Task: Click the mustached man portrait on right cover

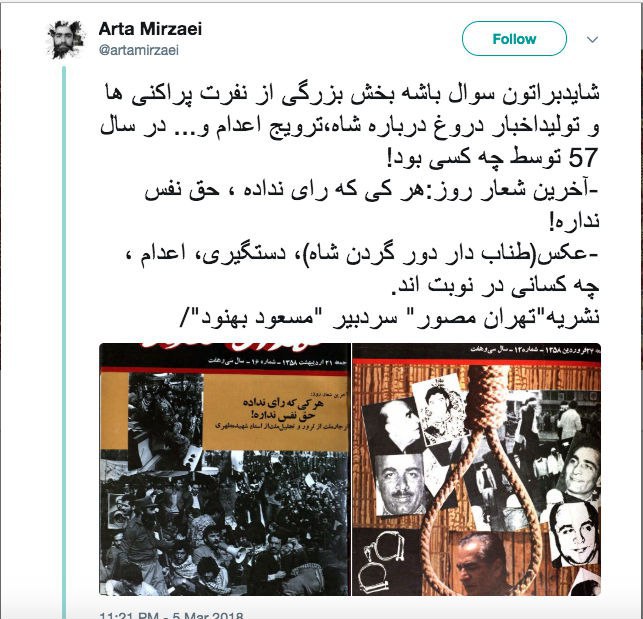Action: tap(400, 484)
